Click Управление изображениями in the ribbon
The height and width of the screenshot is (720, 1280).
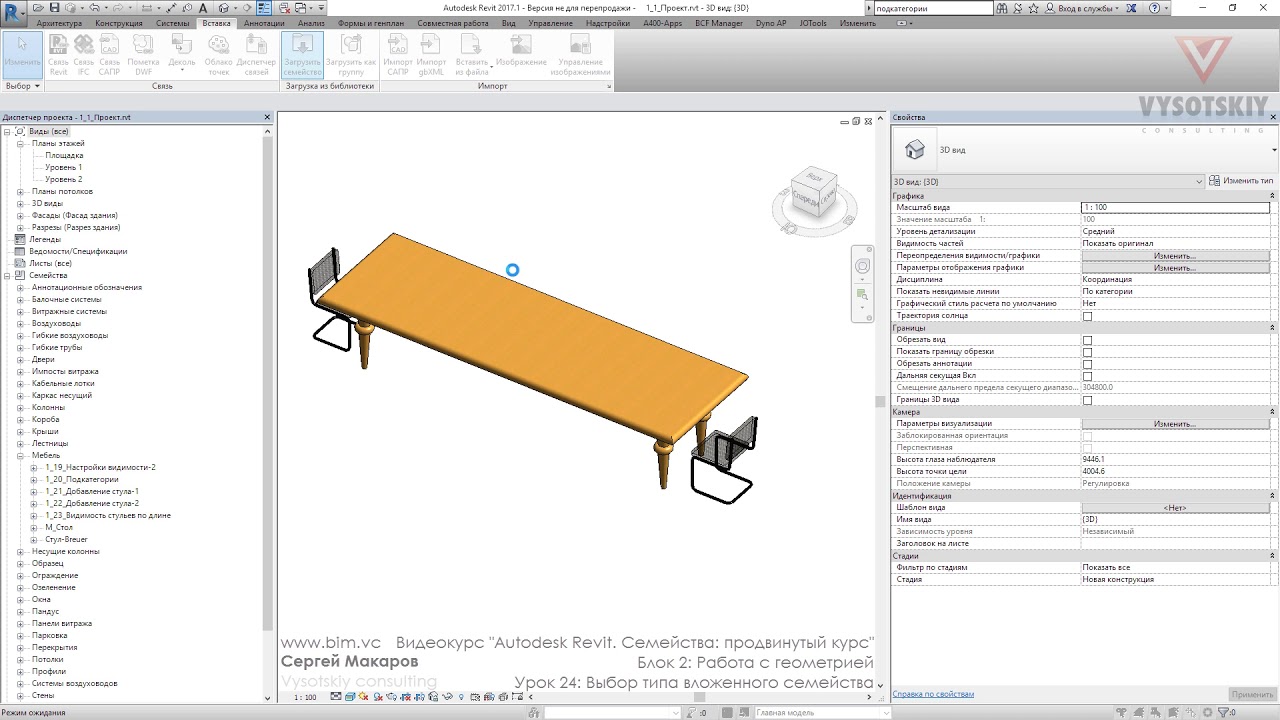click(x=579, y=55)
